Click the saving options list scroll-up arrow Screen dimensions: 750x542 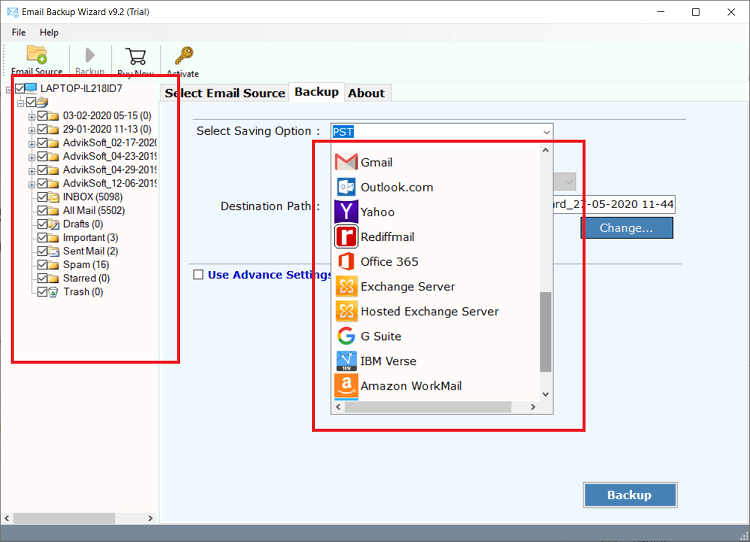pos(545,150)
